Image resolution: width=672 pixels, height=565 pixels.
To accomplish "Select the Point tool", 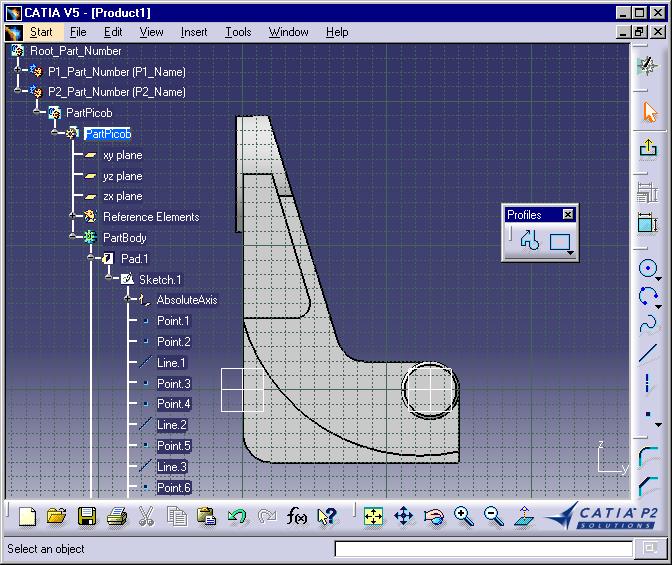I will coord(648,414).
